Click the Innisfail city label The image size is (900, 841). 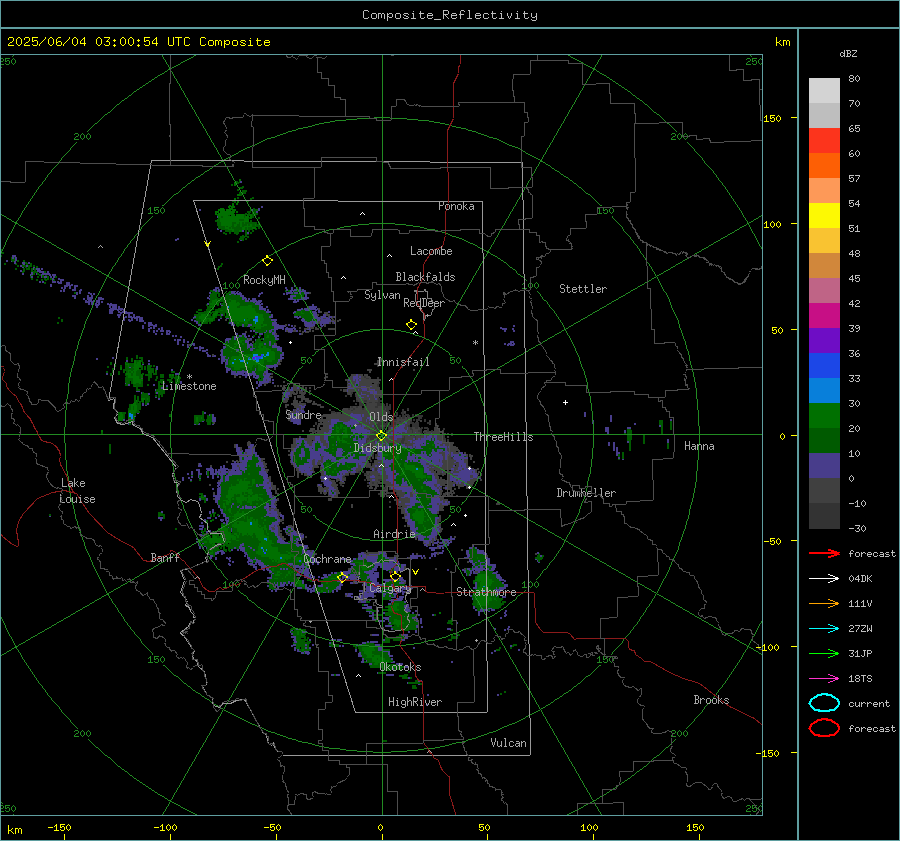403,362
